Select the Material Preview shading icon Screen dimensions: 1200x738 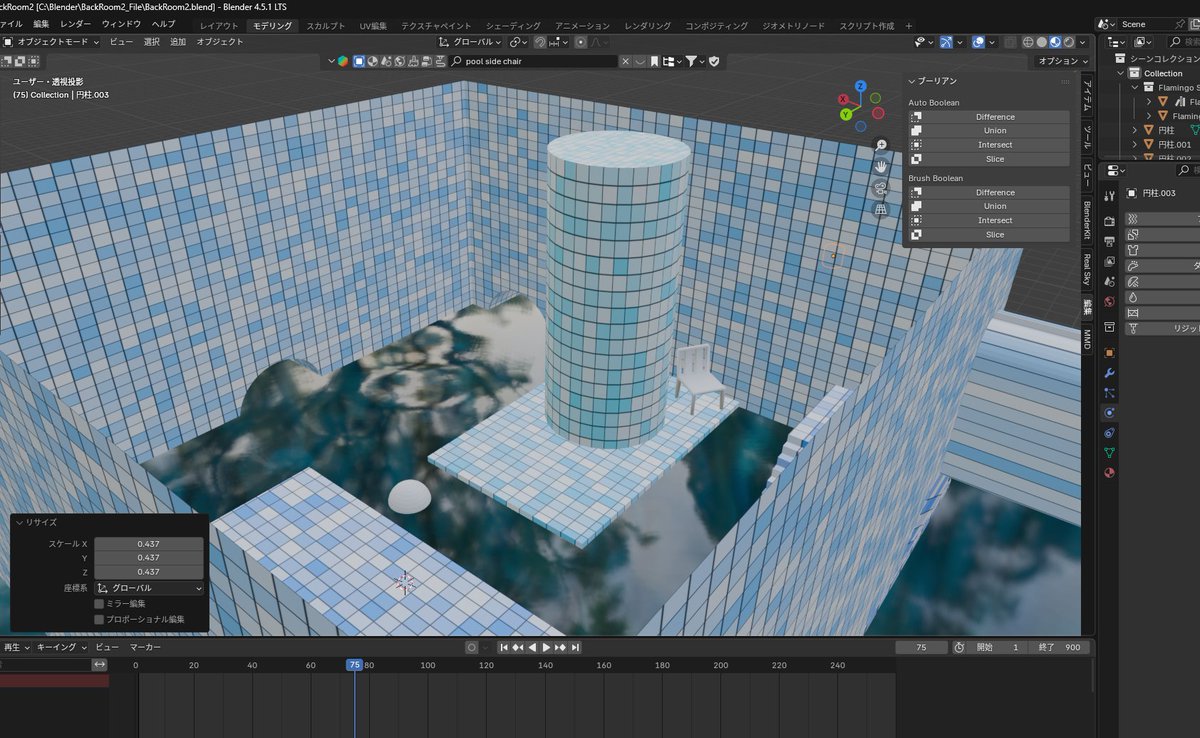point(1055,42)
